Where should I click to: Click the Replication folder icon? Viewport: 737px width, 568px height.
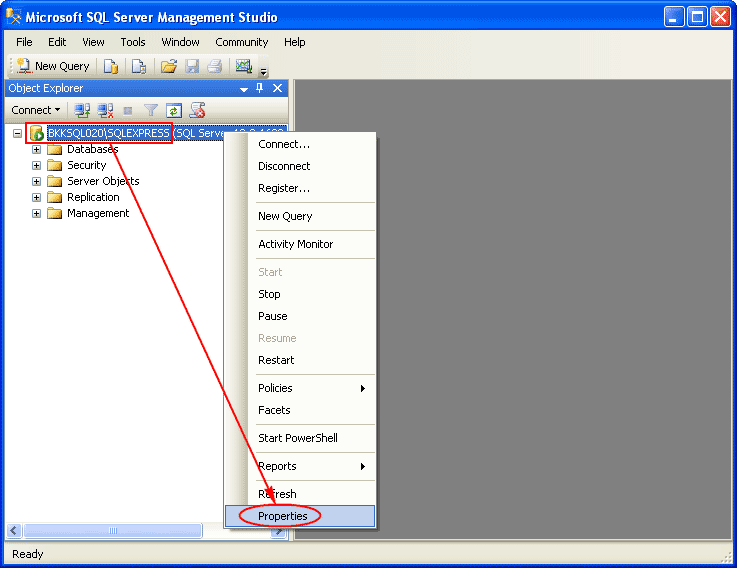coord(55,197)
